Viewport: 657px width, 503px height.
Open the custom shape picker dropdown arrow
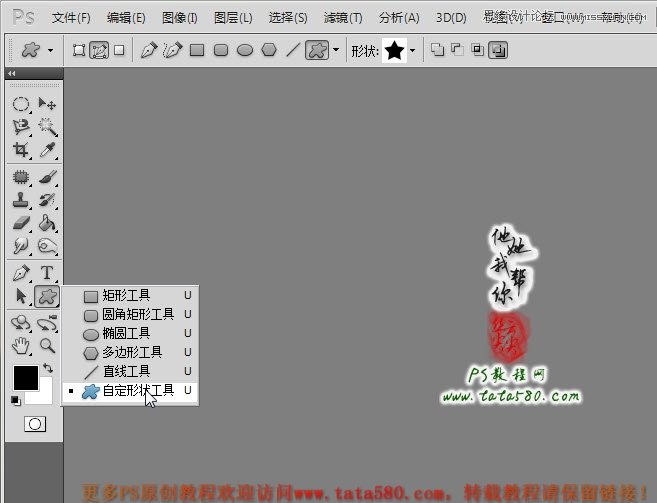tap(412, 50)
